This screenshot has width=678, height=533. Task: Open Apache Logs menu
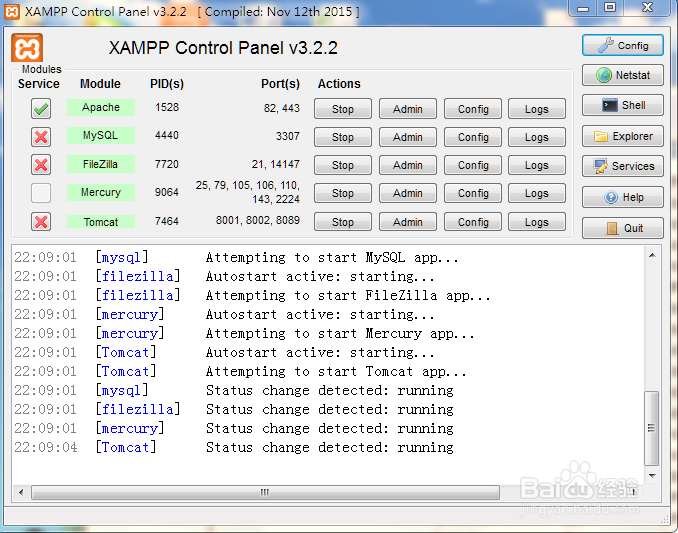(x=537, y=109)
